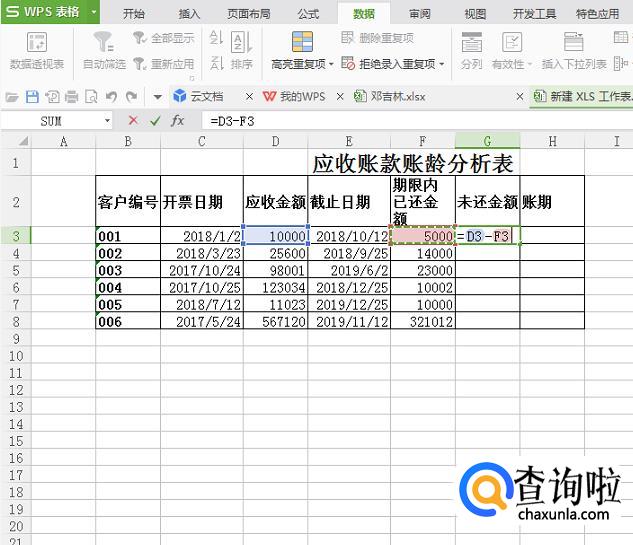Redo the last action
Screen dimensions: 633x545
pos(131,97)
